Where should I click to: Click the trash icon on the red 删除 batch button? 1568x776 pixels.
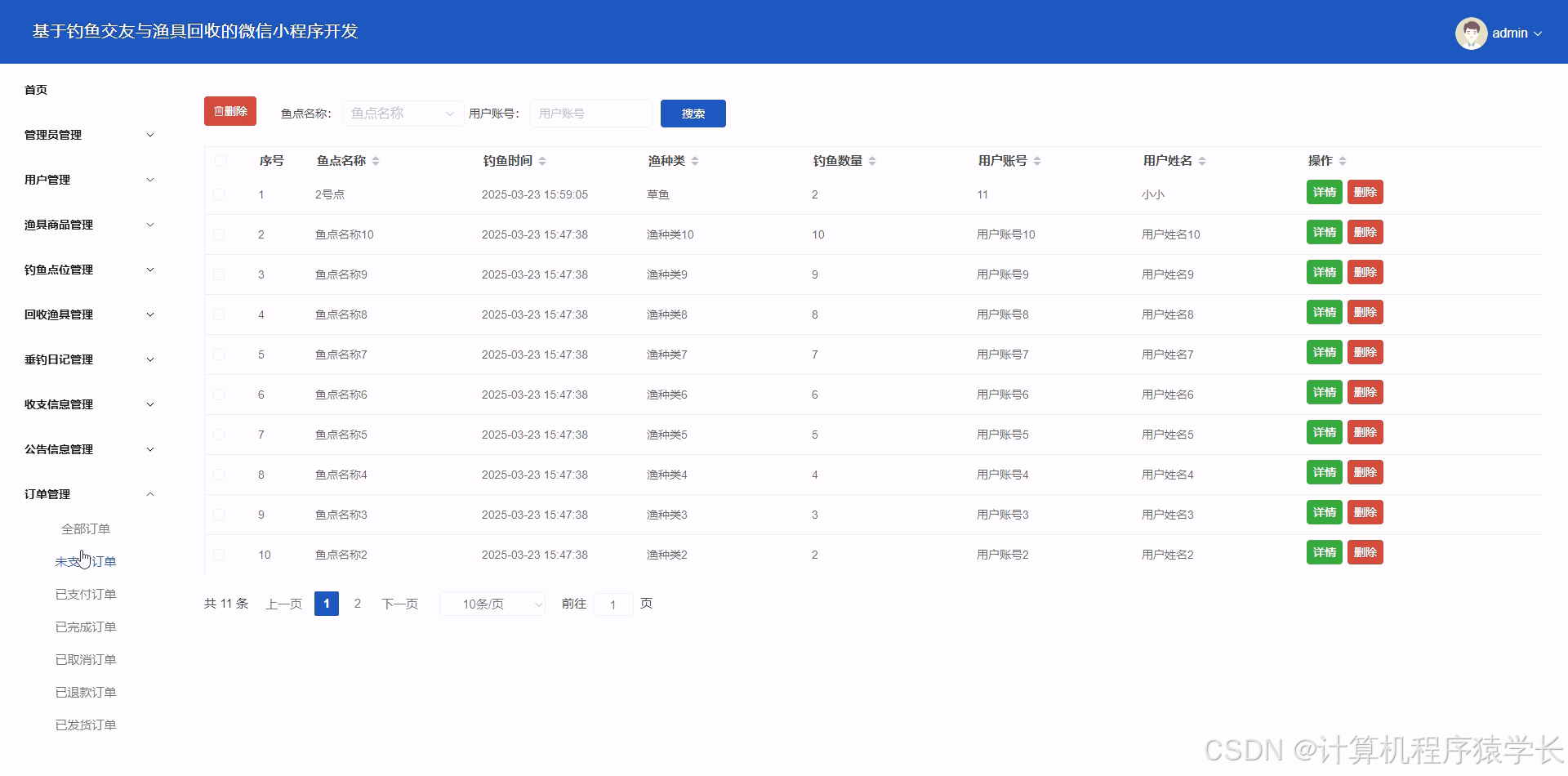click(218, 111)
